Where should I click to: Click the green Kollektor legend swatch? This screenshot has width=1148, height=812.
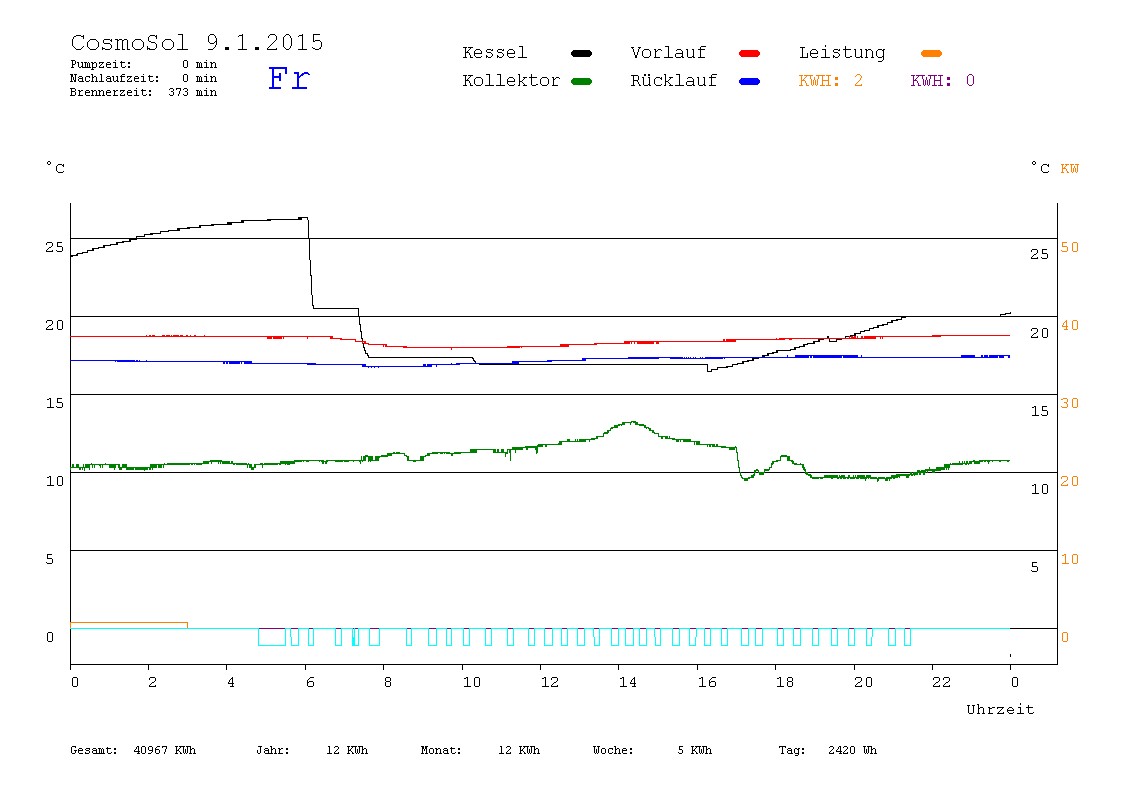581,81
